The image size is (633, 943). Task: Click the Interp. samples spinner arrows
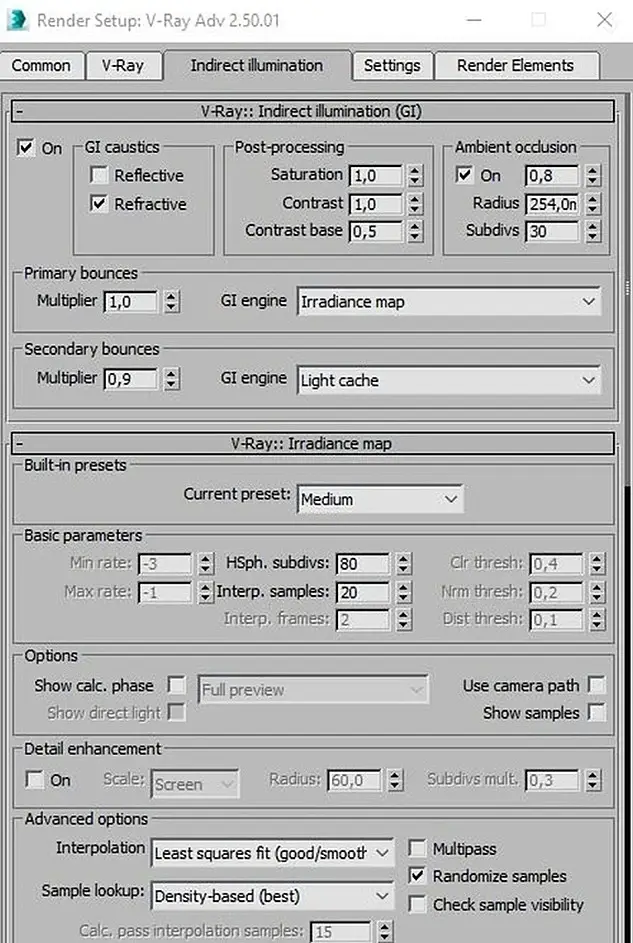(402, 592)
